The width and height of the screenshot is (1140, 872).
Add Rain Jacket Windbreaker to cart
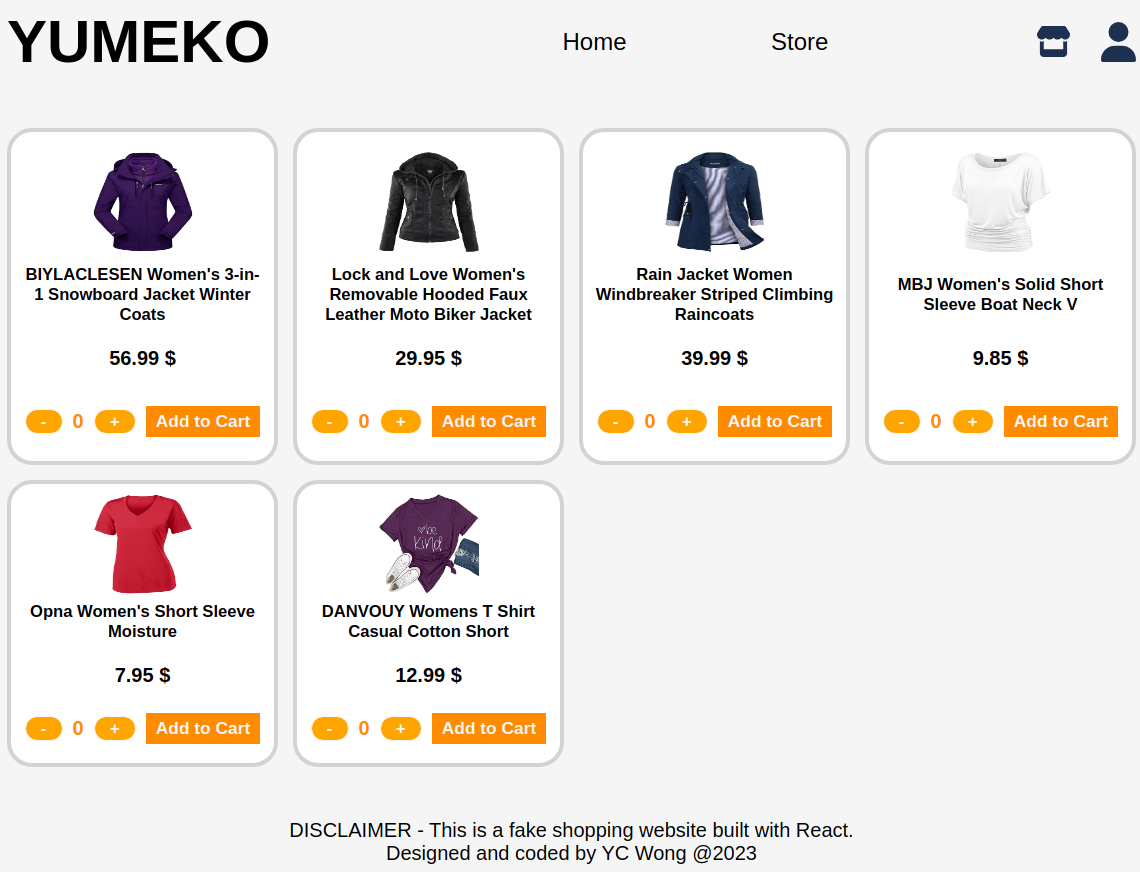(x=775, y=422)
